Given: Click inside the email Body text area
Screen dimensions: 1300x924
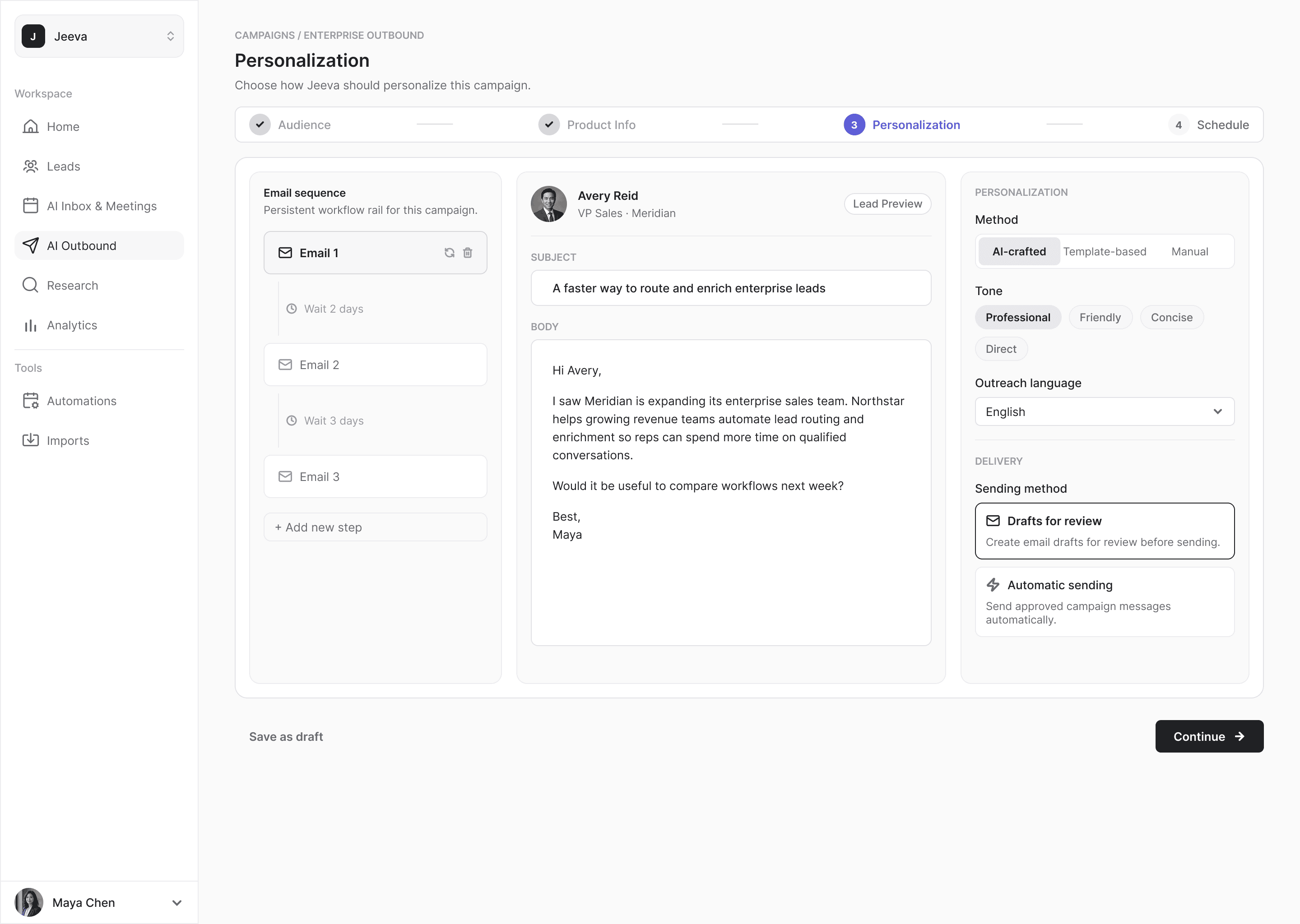Looking at the screenshot, I should tap(731, 493).
